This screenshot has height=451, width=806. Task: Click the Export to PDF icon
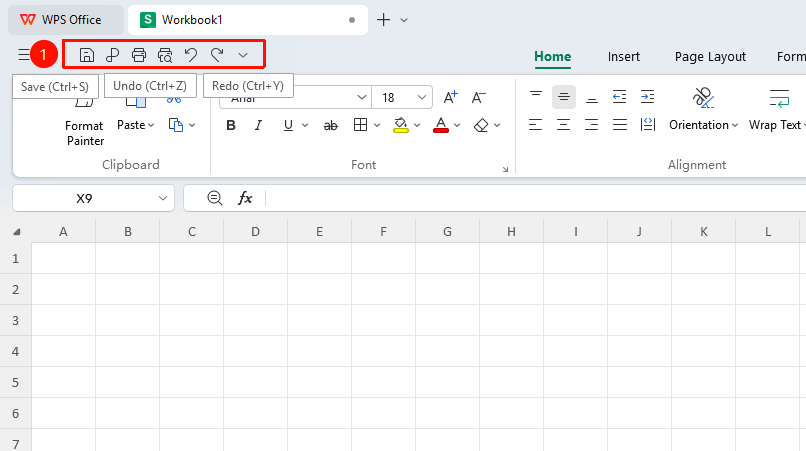pyautogui.click(x=112, y=55)
